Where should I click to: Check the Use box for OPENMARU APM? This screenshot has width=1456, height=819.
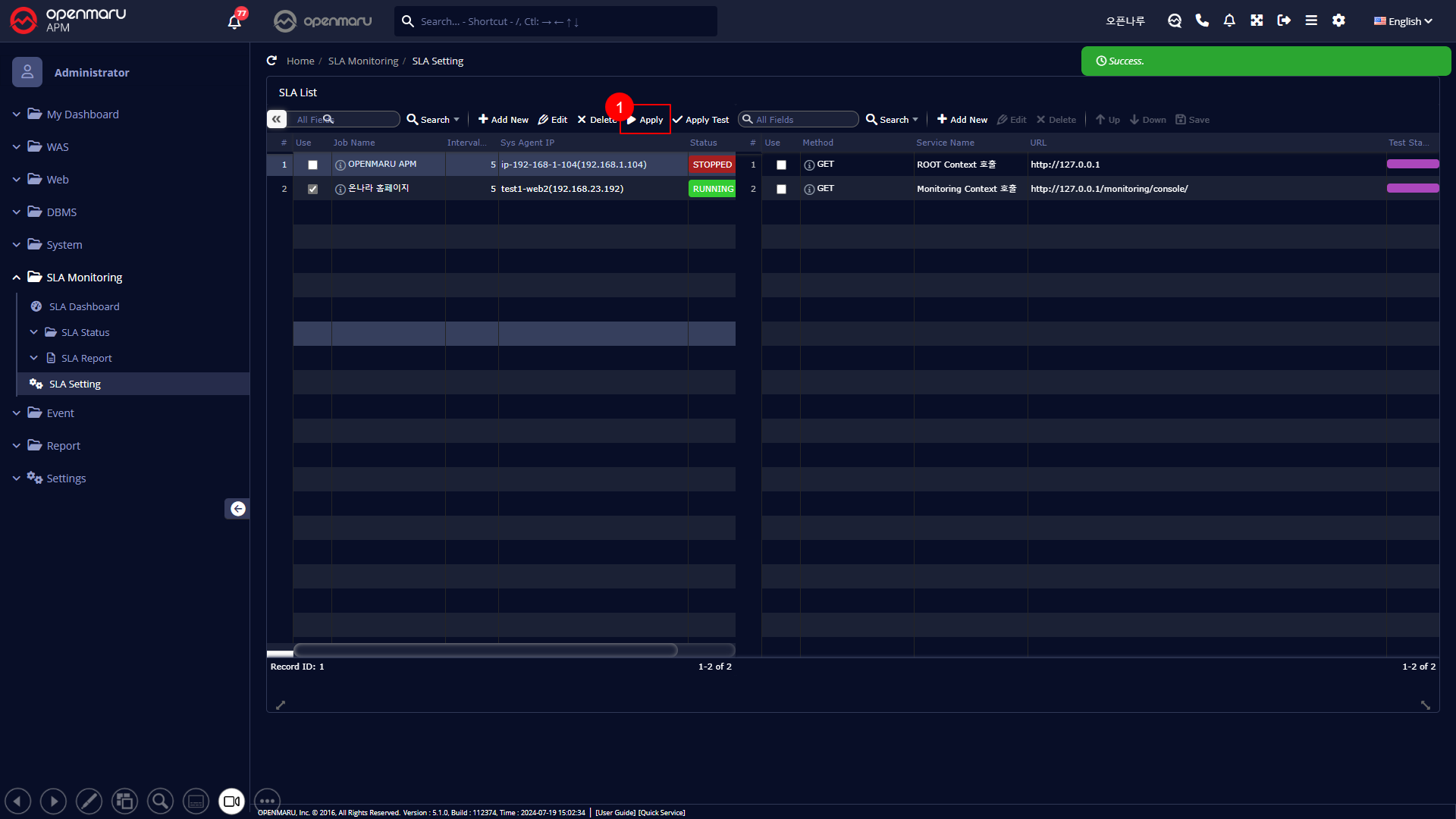pos(312,165)
